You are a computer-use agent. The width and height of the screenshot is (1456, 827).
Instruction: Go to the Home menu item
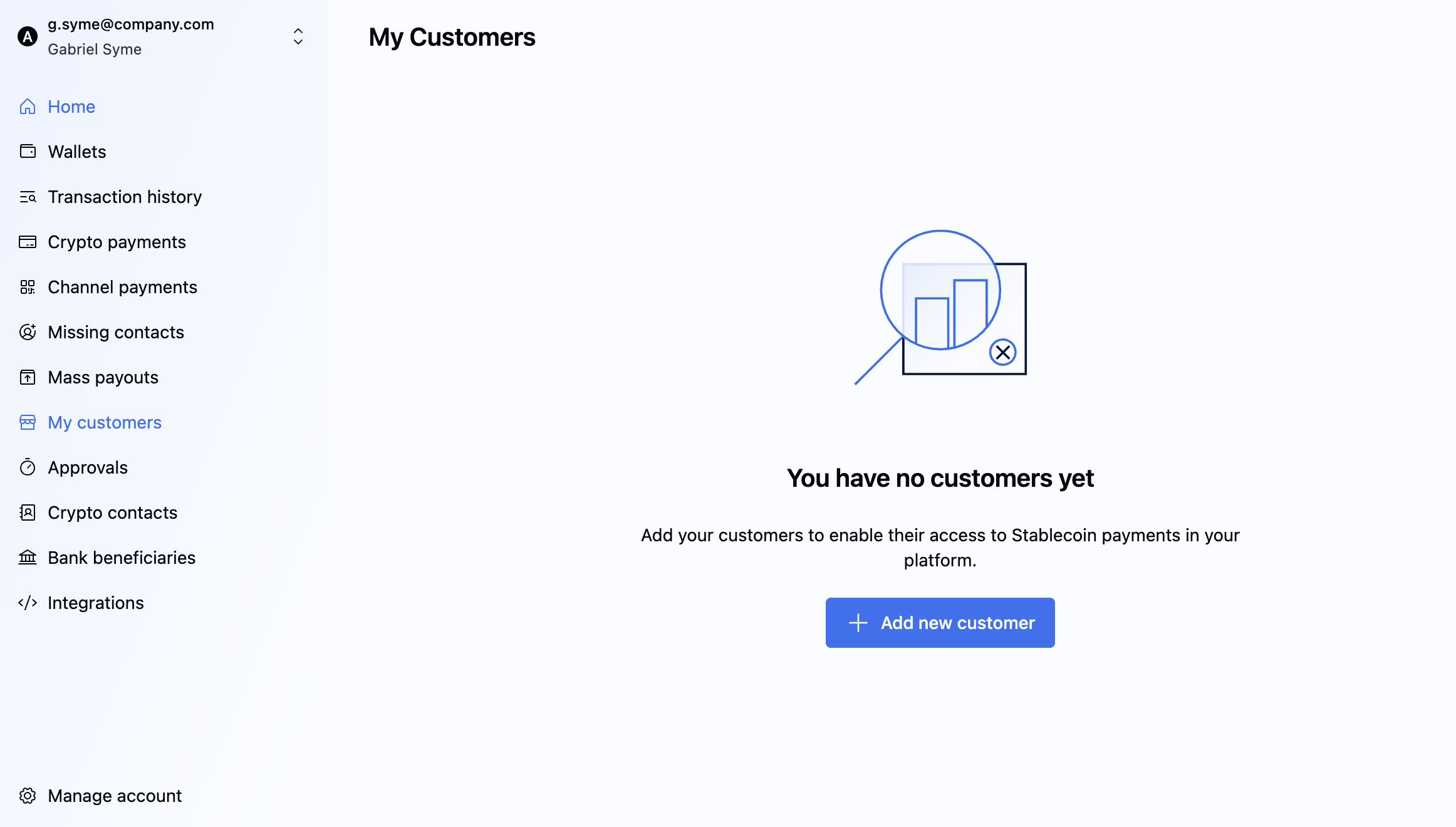point(71,107)
